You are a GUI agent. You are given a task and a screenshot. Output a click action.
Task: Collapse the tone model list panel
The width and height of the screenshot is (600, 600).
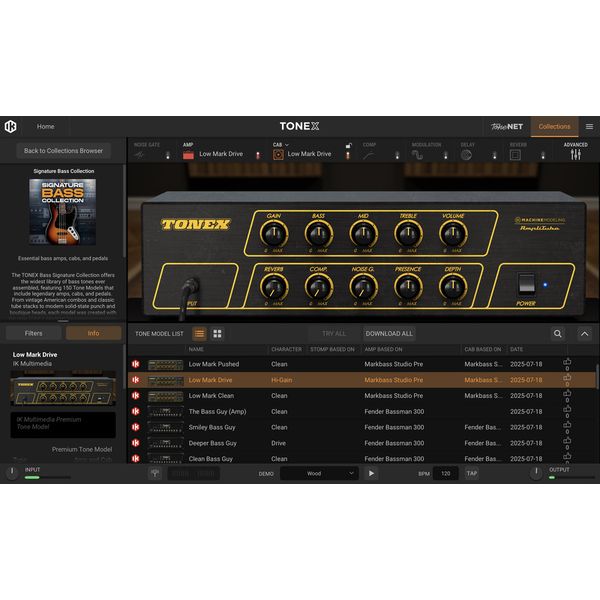click(585, 333)
